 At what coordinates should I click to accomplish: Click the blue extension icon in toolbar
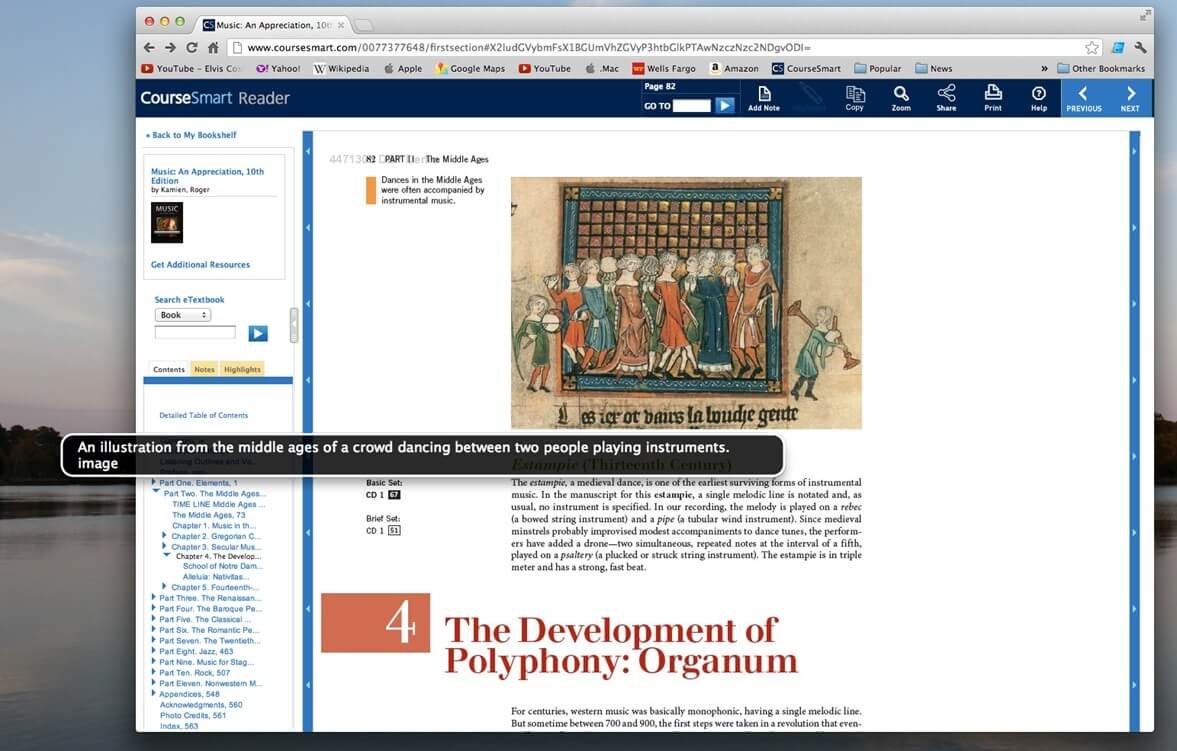[1118, 47]
